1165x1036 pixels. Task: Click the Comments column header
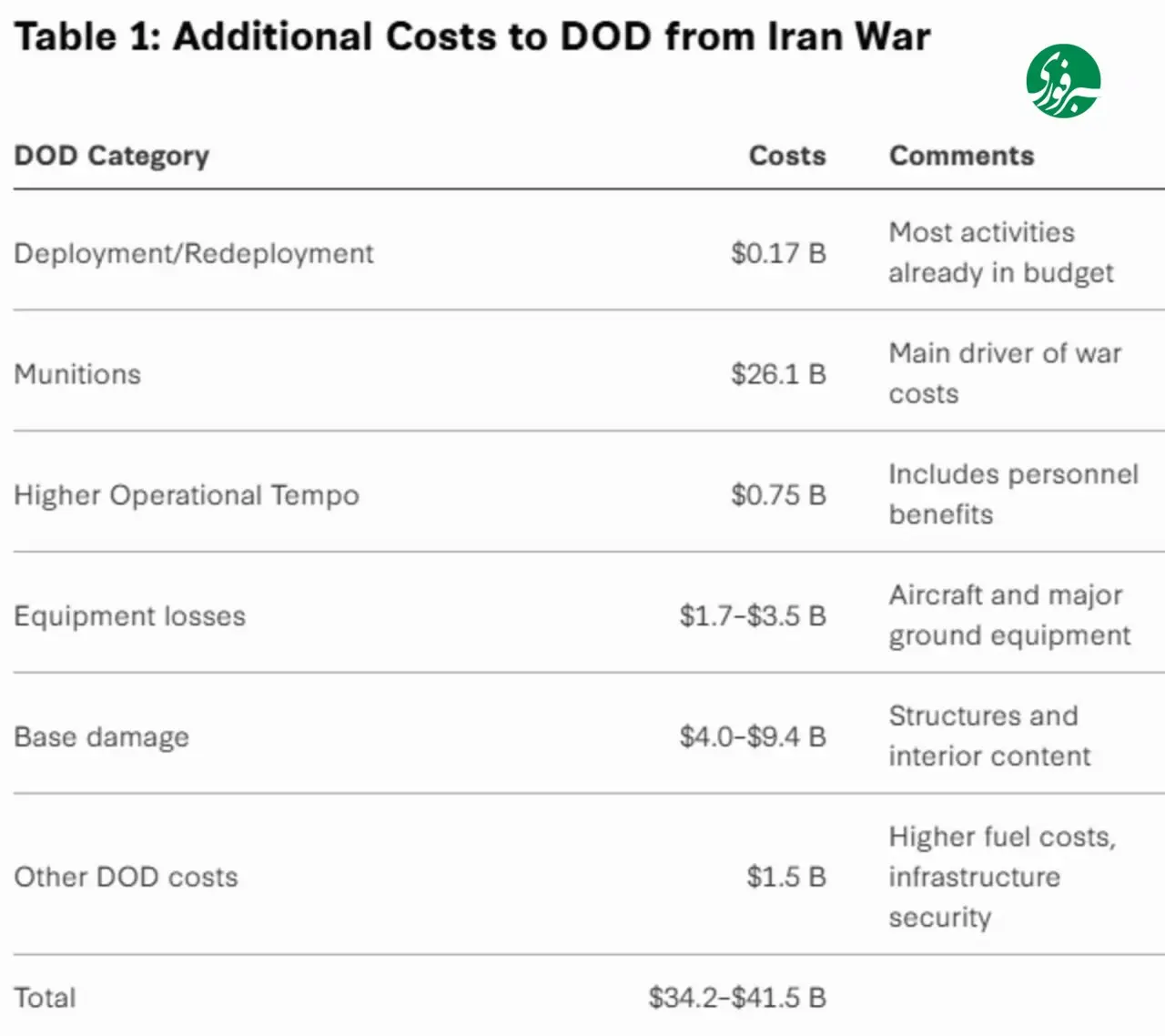pos(962,156)
